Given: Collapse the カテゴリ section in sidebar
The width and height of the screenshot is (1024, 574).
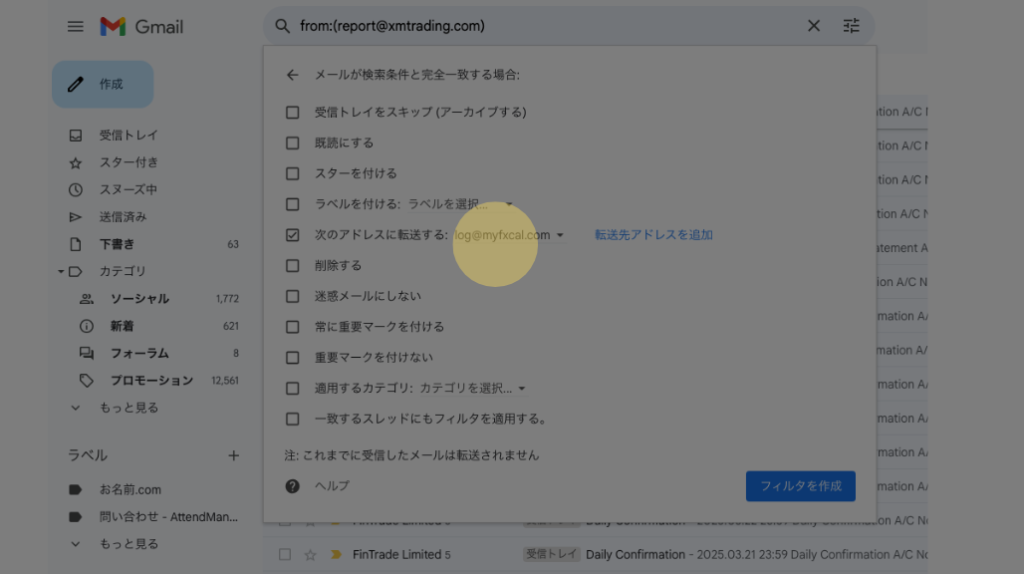Looking at the screenshot, I should point(61,271).
